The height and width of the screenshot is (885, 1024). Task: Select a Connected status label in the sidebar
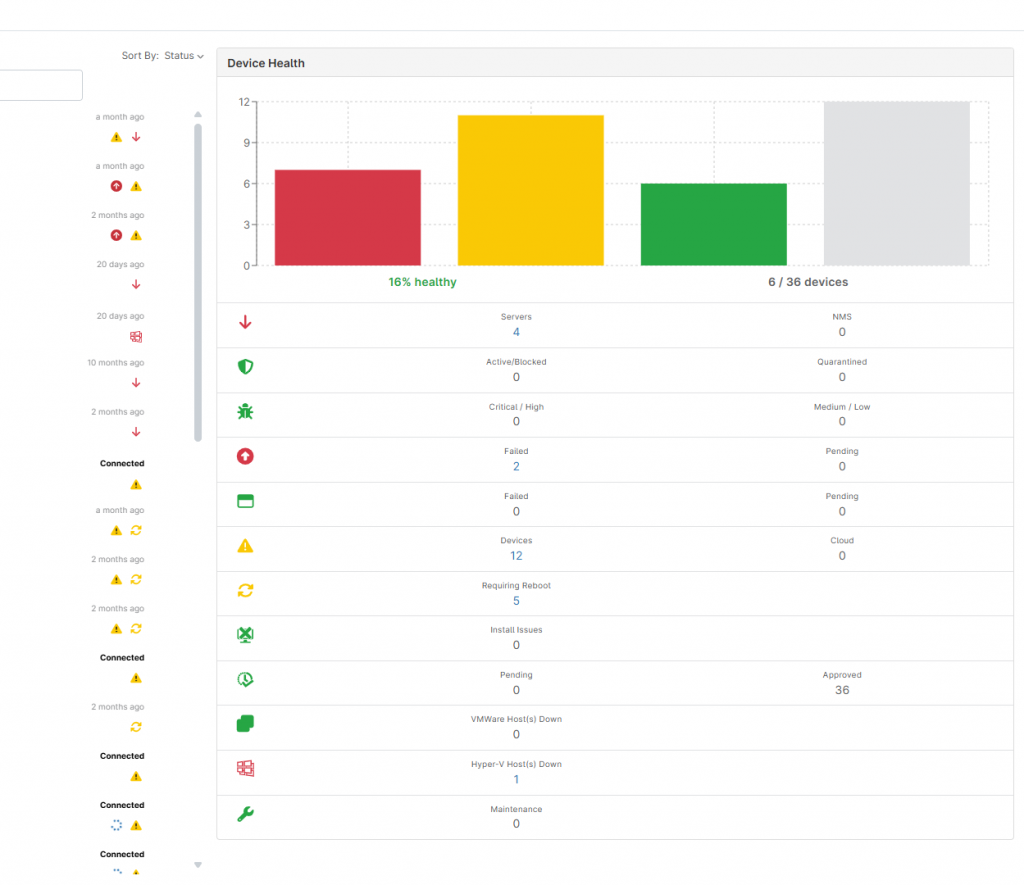coord(121,463)
